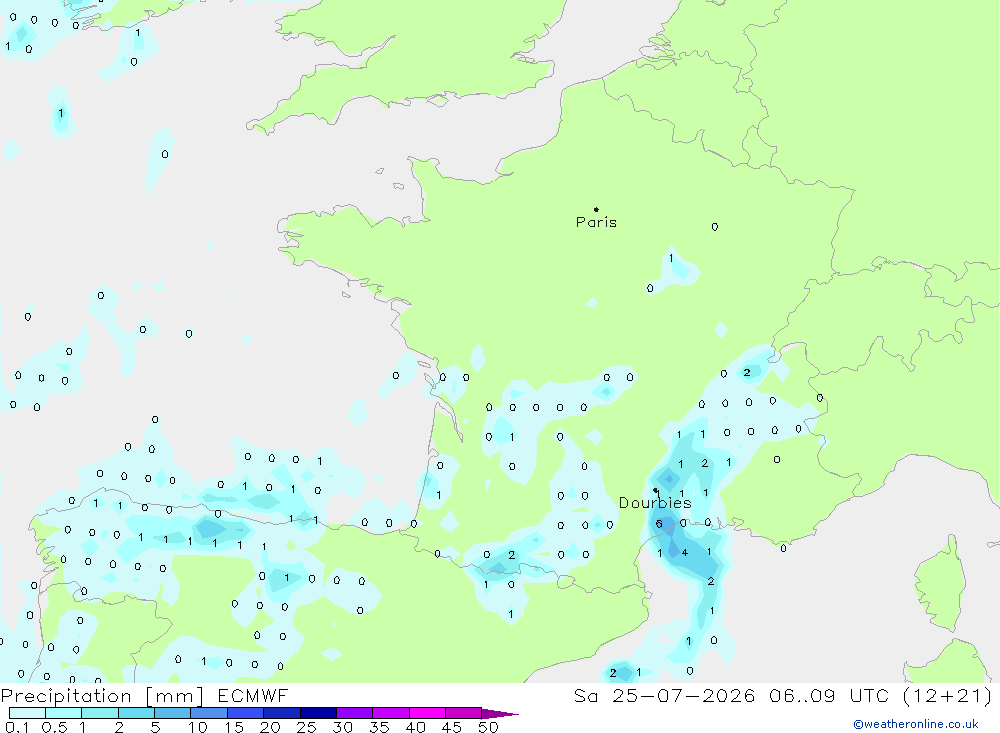Viewport: 1000px width, 733px height.
Task: Click the legend value 0.5
Action: (54, 727)
